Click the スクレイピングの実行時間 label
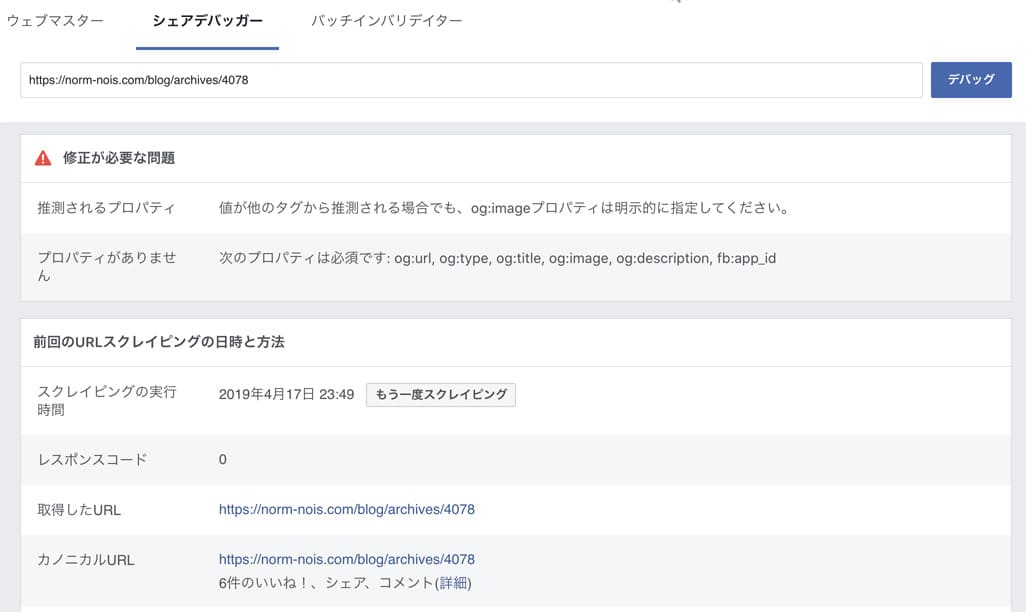Screen dimensions: 1026x612 coord(106,400)
